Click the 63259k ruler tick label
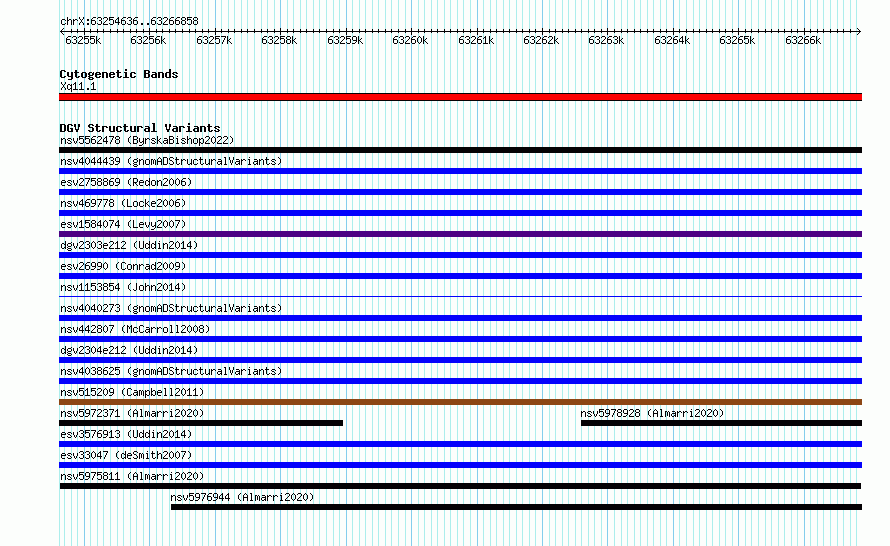 point(345,40)
